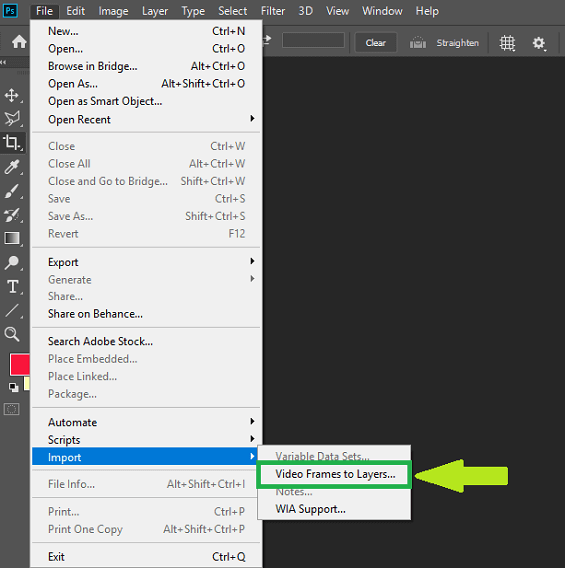Toggle Quick Mask mode icon
The width and height of the screenshot is (565, 568).
12,409
